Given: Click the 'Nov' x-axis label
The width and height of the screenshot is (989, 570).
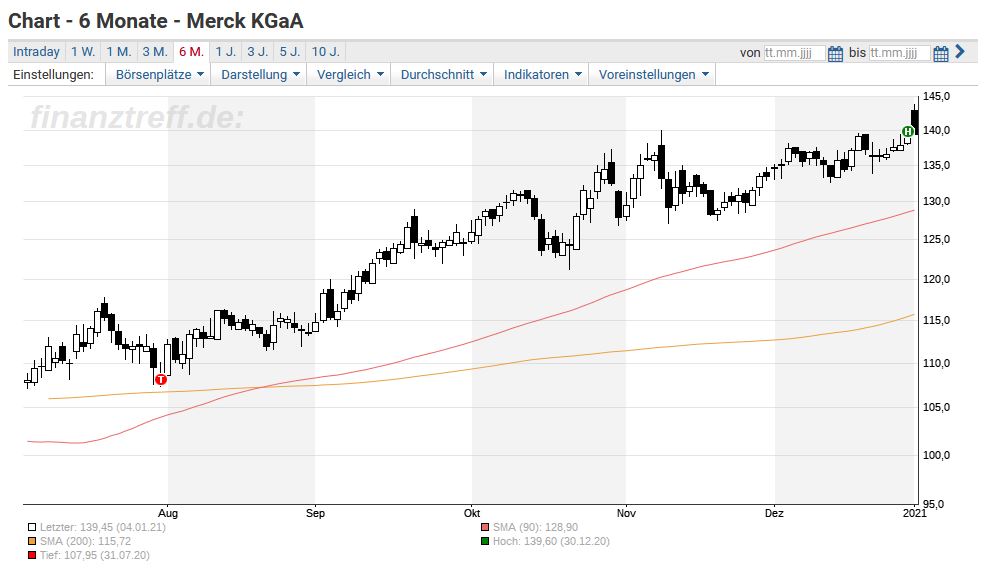Looking at the screenshot, I should tap(626, 513).
